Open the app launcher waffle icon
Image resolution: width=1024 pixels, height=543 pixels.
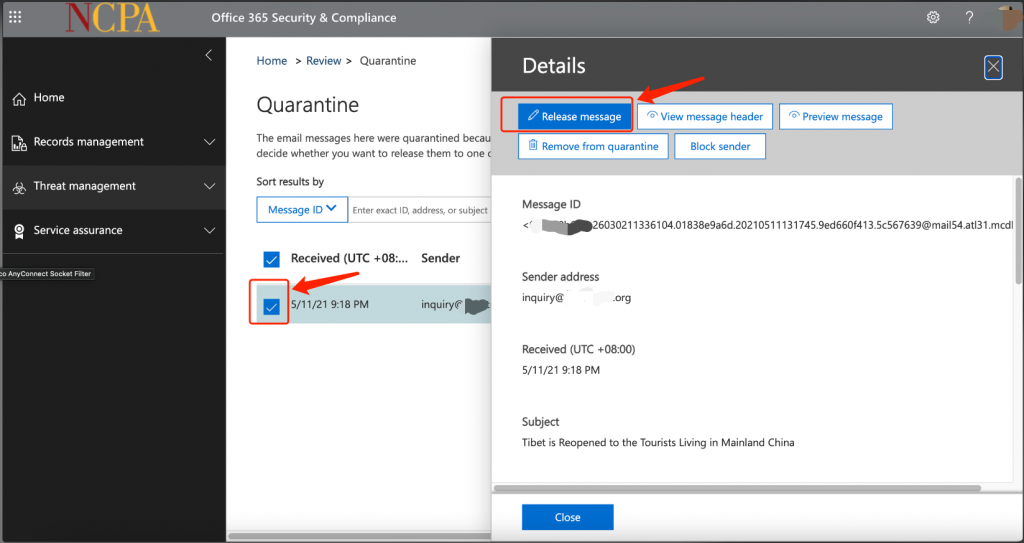(15, 17)
